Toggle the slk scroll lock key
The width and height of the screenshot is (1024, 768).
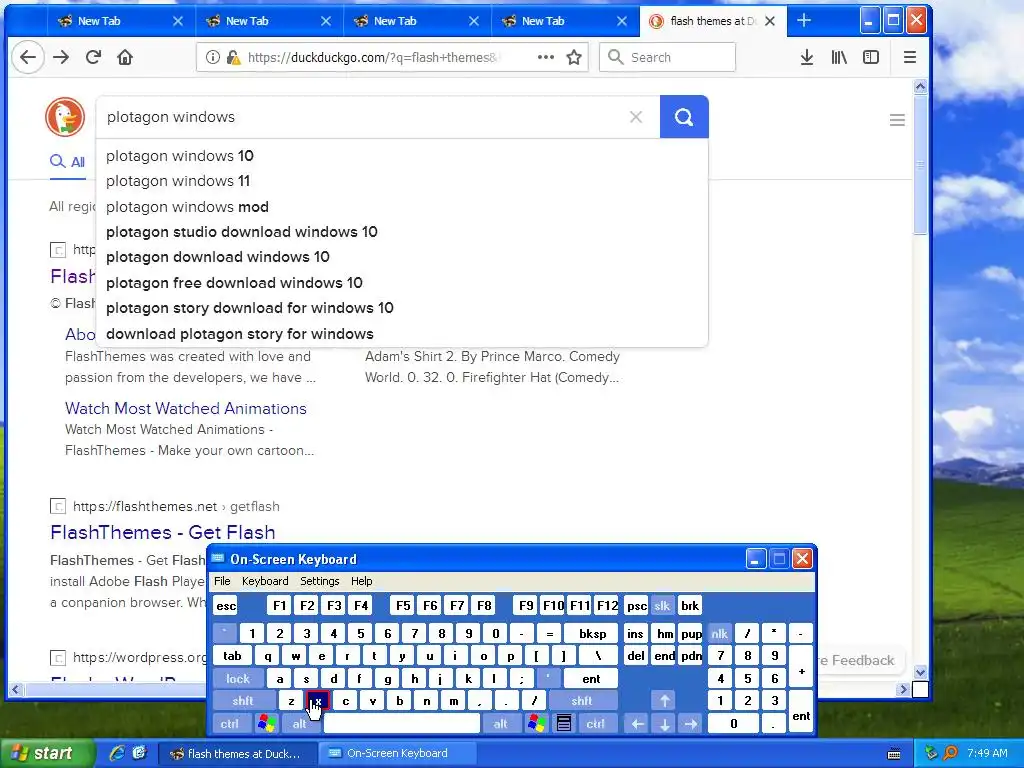click(x=662, y=605)
